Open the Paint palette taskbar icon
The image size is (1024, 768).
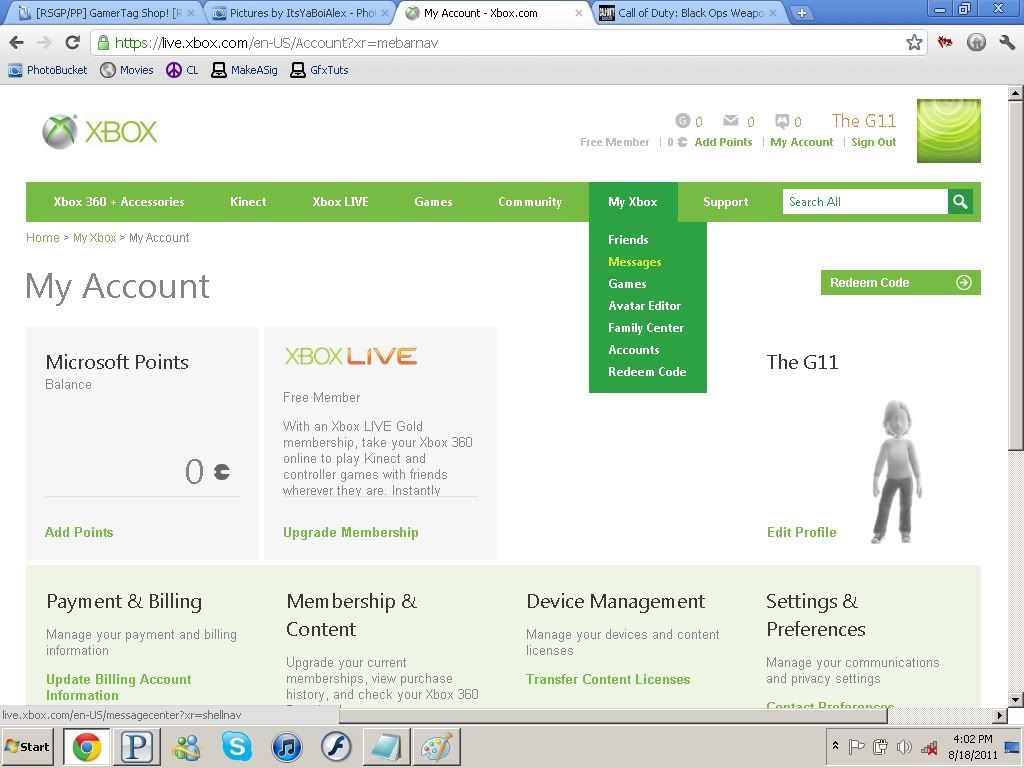click(436, 746)
